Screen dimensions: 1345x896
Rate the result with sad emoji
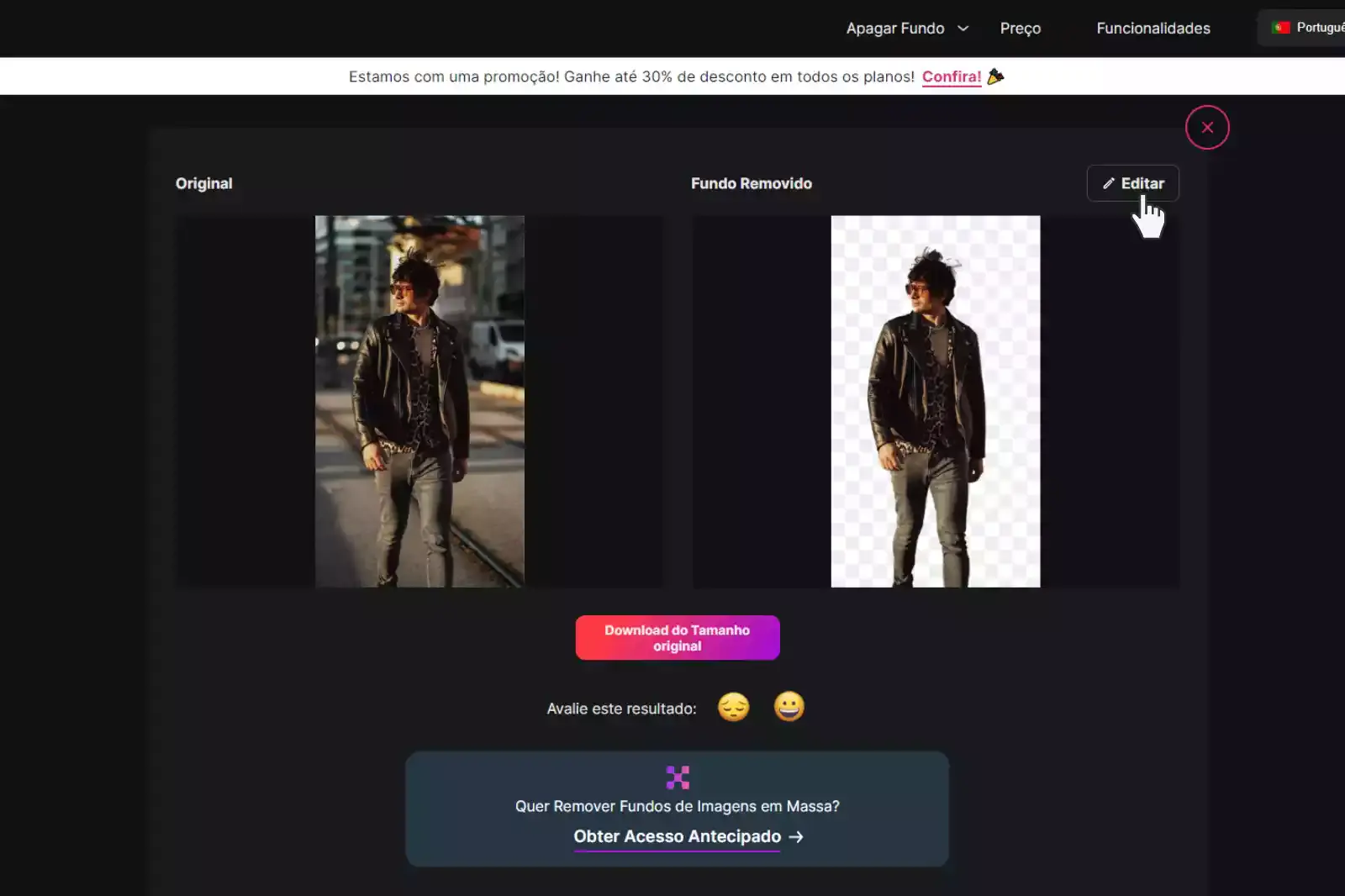coord(733,708)
